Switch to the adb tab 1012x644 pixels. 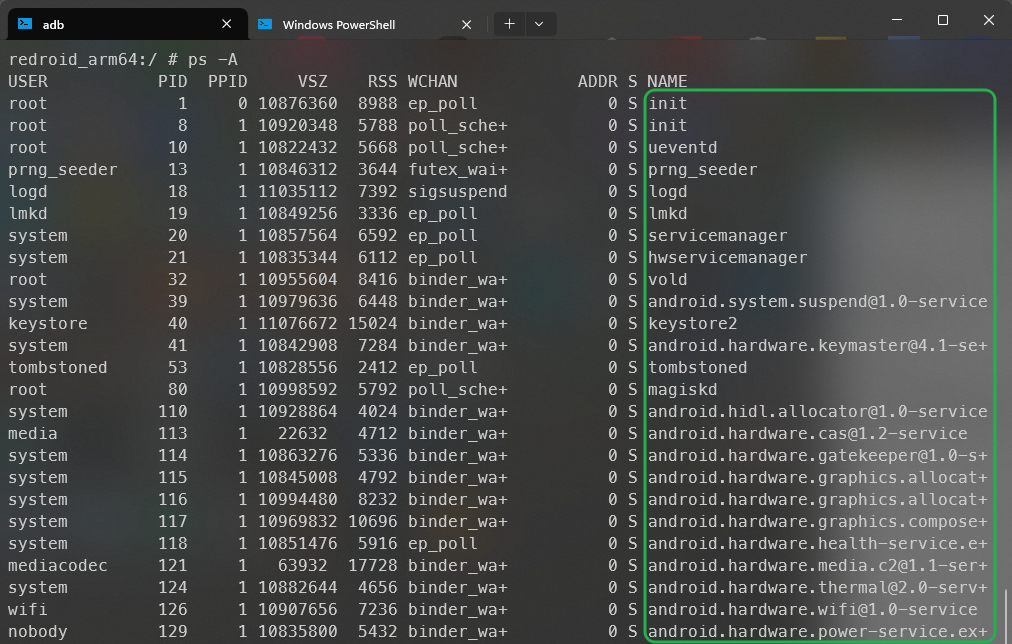(128, 25)
